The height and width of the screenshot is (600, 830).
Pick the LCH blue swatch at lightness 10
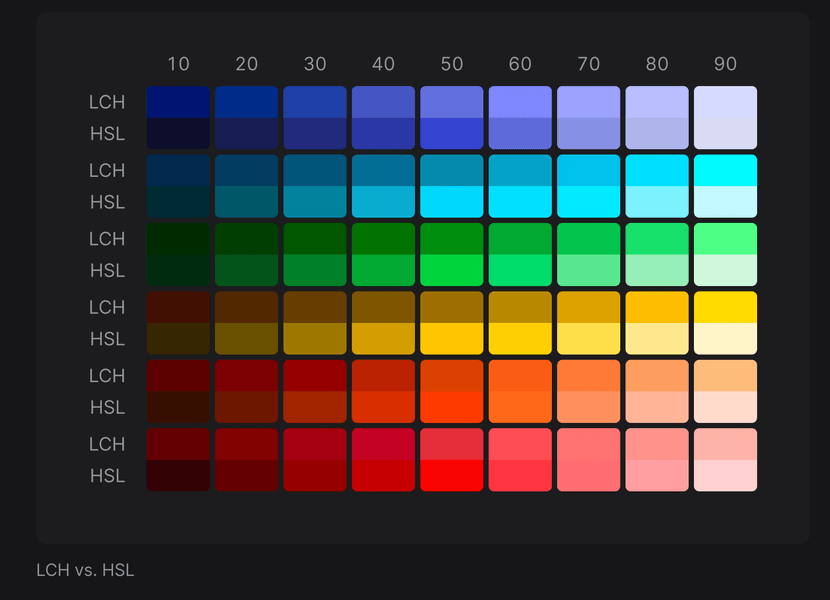178,102
